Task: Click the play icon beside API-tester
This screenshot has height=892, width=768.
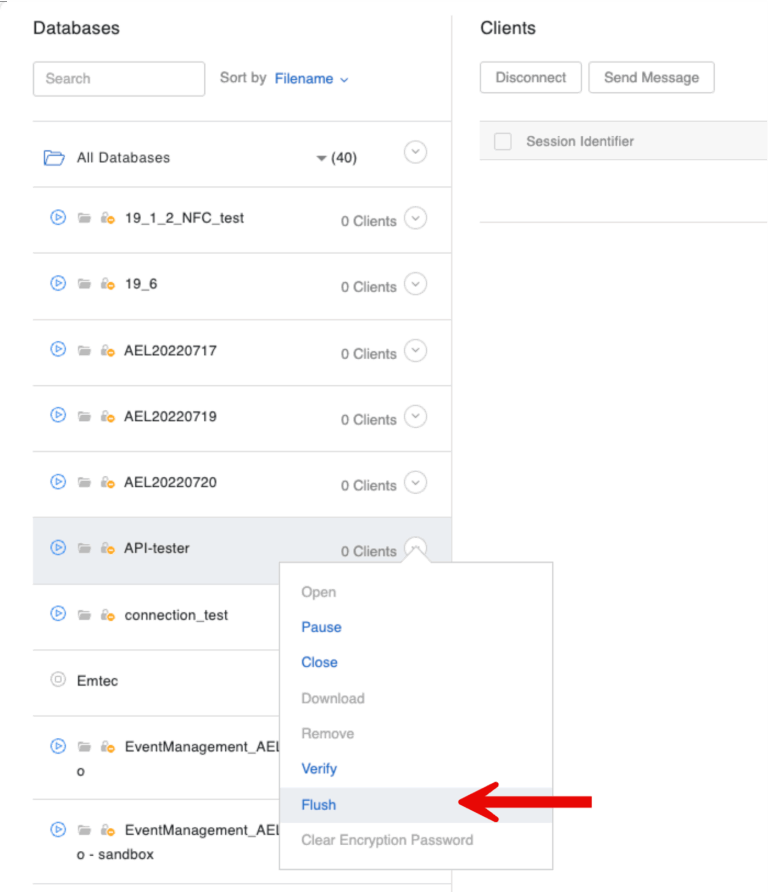Action: (x=58, y=548)
